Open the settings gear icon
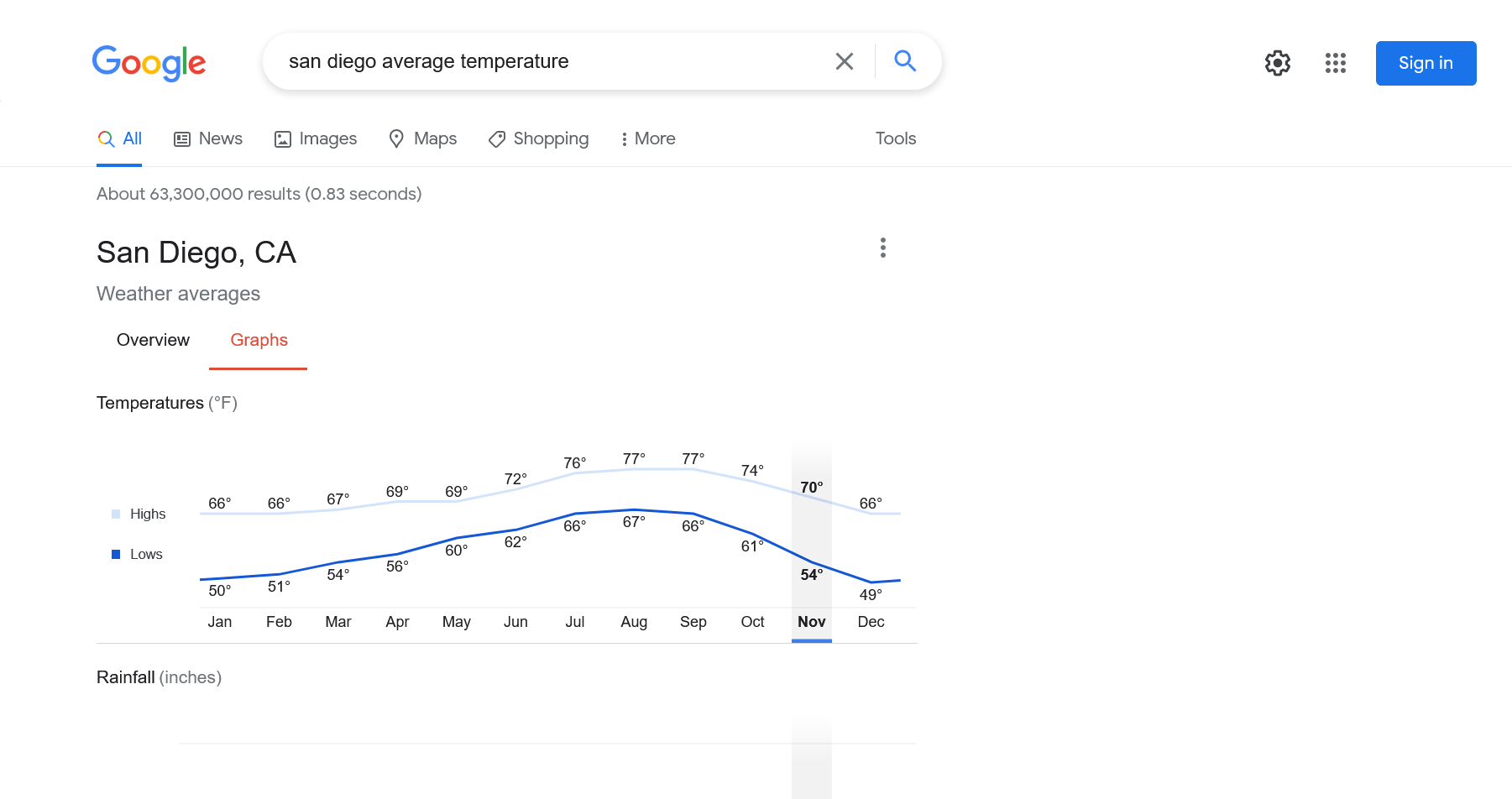1512x799 pixels. tap(1277, 63)
